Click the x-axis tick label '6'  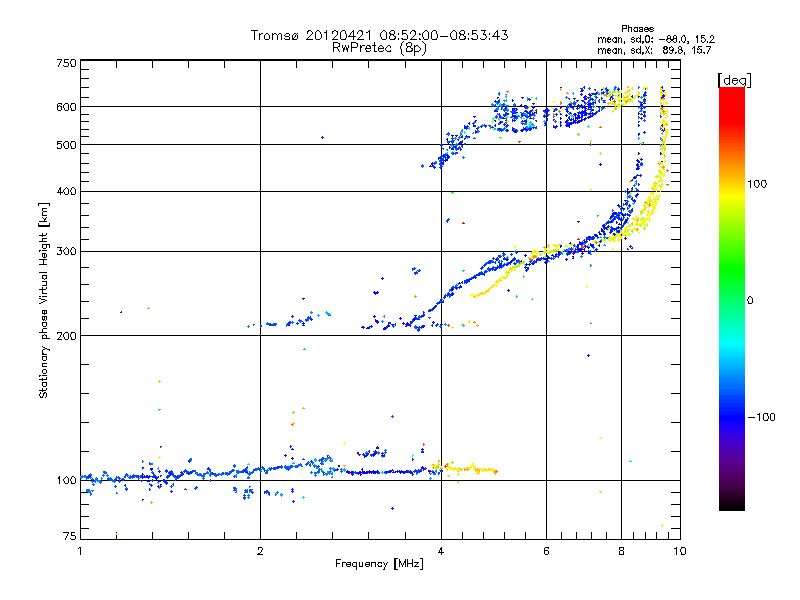pos(546,552)
